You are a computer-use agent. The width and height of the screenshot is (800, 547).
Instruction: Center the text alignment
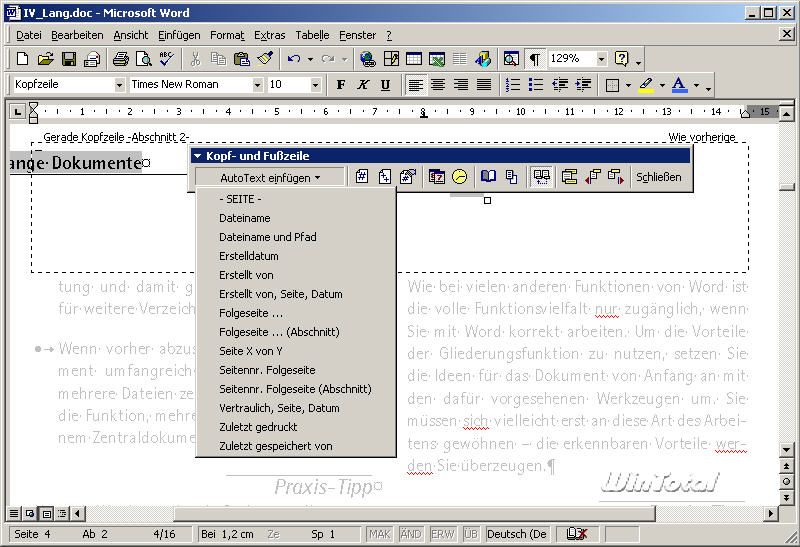click(x=438, y=85)
